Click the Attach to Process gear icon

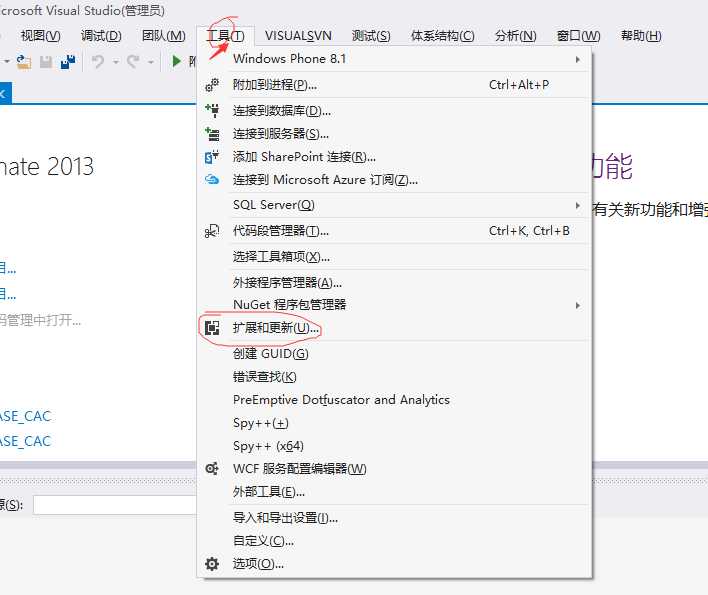coord(212,85)
